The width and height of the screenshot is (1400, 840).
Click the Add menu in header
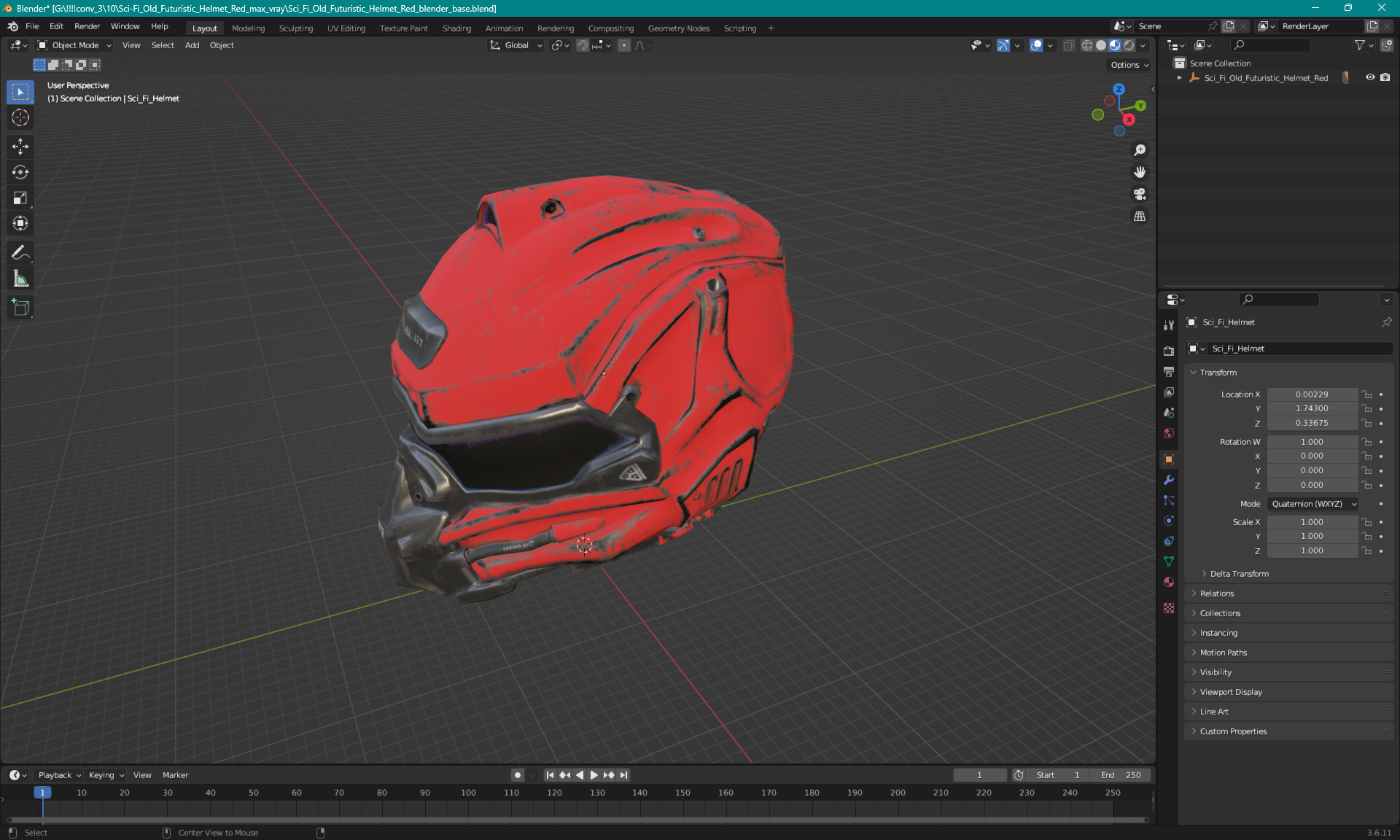(x=192, y=45)
